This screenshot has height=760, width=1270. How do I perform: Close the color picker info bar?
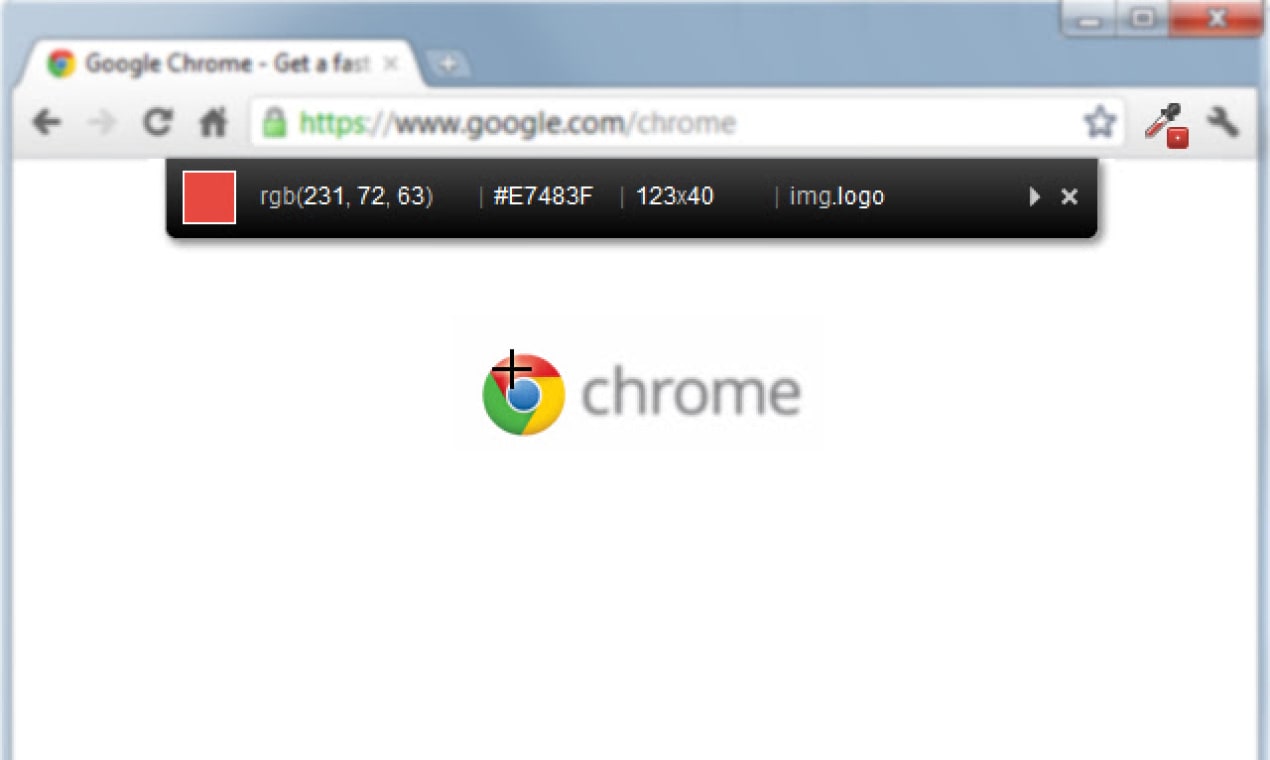(x=1069, y=197)
